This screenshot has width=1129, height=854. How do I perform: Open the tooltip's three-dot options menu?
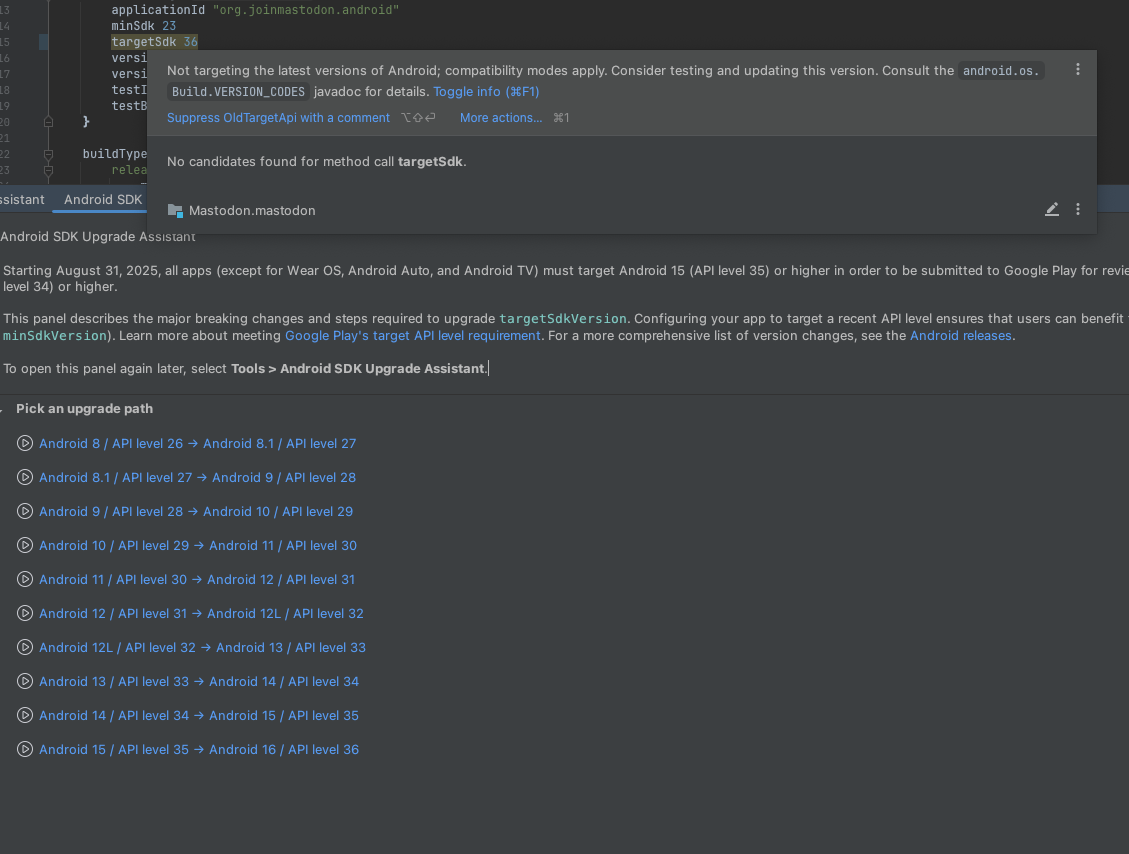coord(1077,69)
